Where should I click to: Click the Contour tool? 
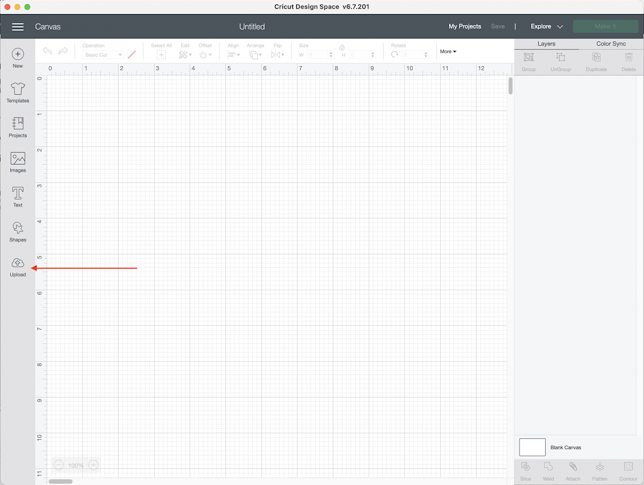pyautogui.click(x=628, y=471)
